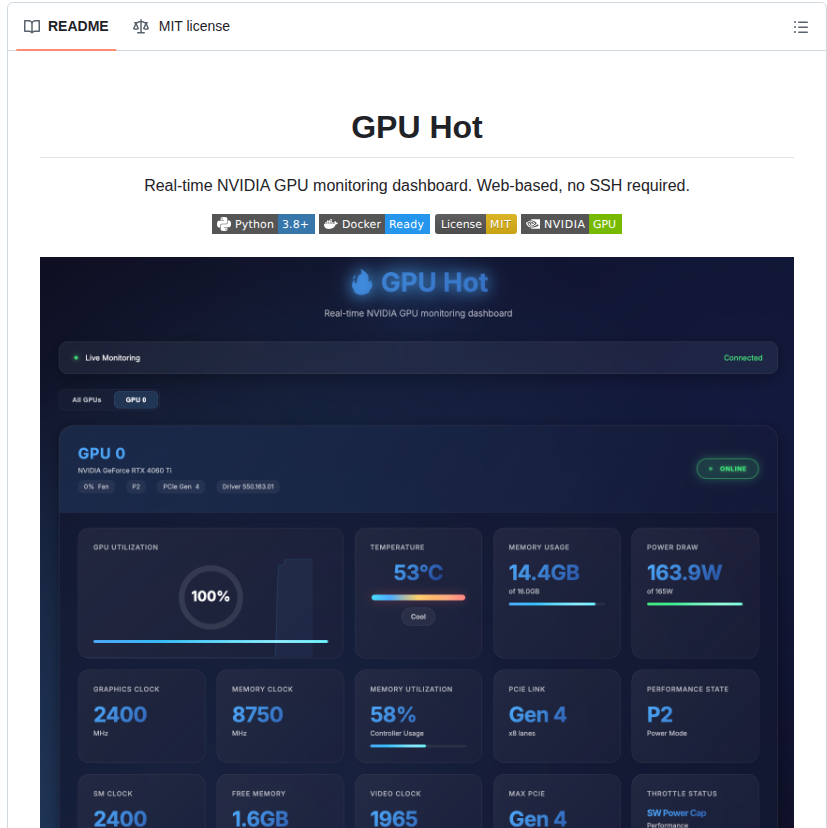This screenshot has width=827, height=828.
Task: Toggle the GPU 0 selector pill
Action: click(135, 399)
